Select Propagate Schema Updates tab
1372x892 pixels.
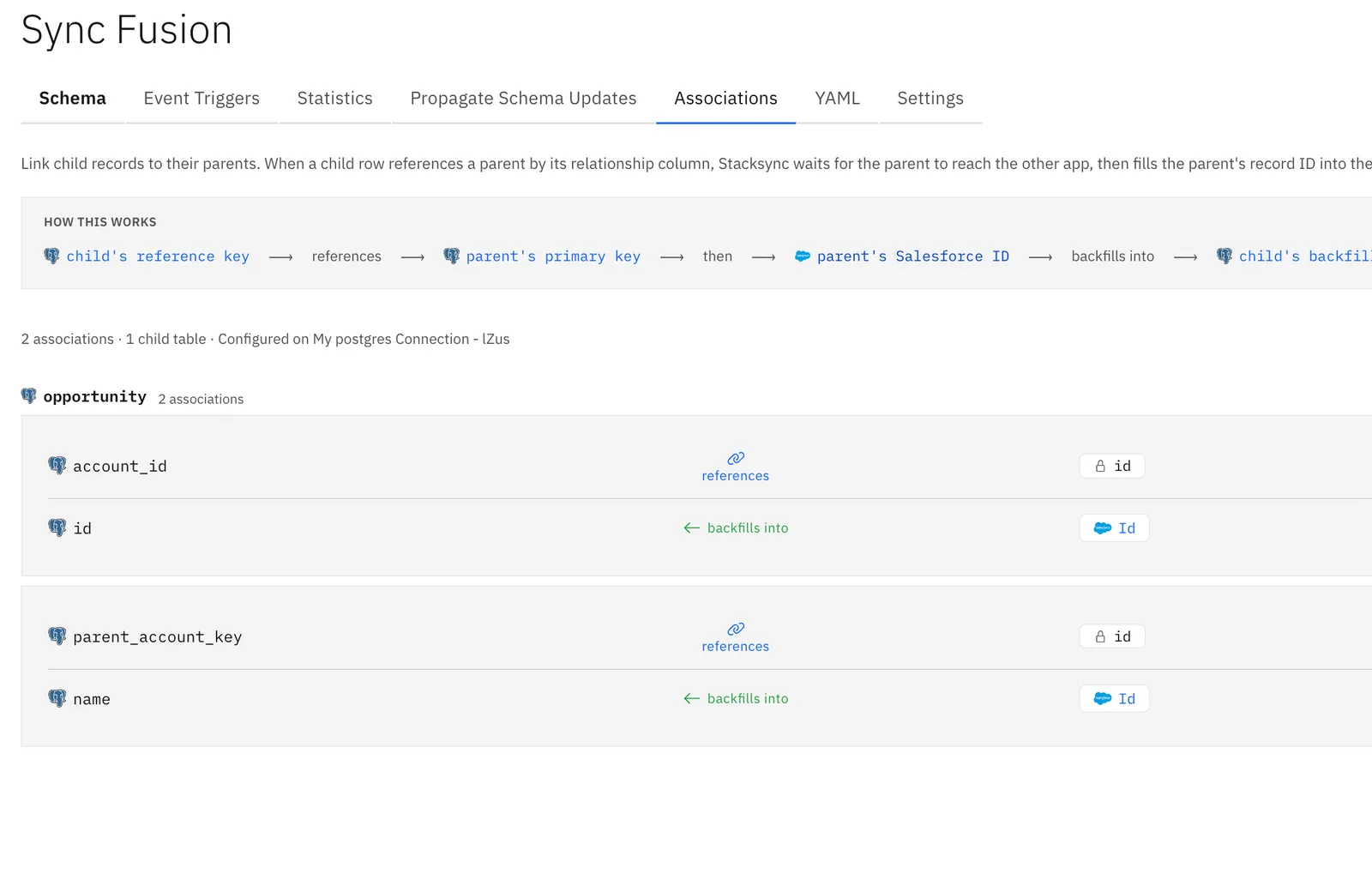pyautogui.click(x=523, y=99)
